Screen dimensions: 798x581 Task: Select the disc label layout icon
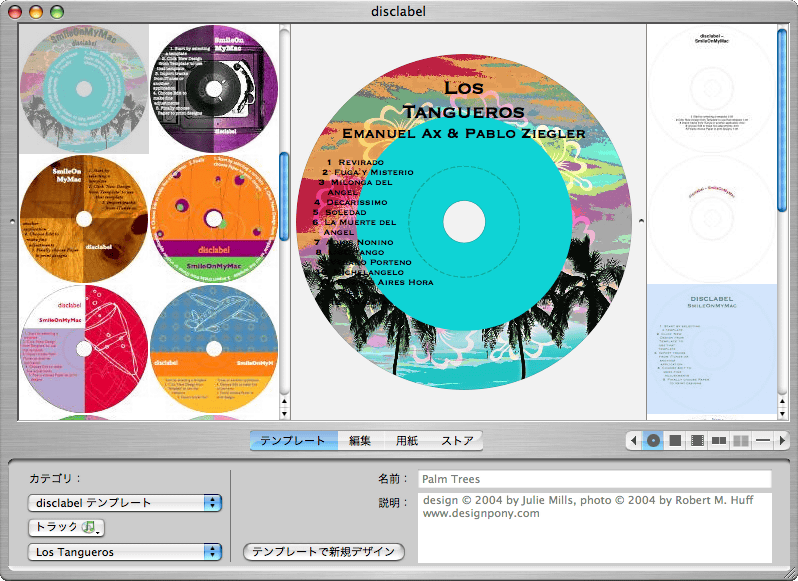(653, 440)
